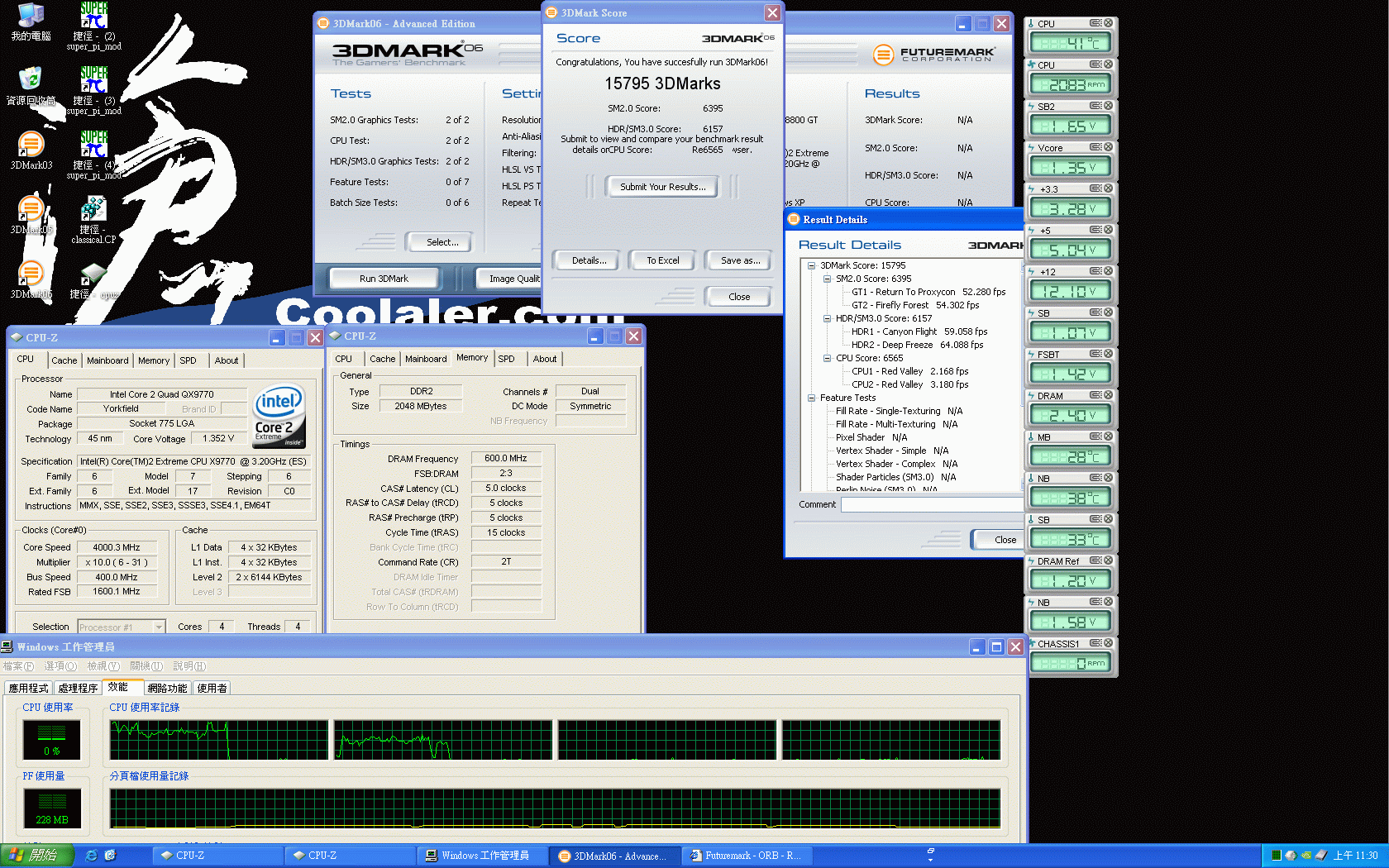This screenshot has width=1389, height=868.
Task: Close the CPU temperature monitor widget
Action: (x=1108, y=23)
